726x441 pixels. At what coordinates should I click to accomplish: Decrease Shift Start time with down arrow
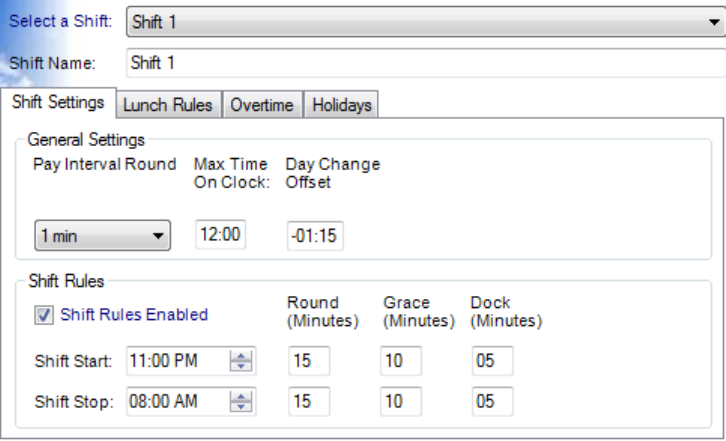[x=241, y=367]
